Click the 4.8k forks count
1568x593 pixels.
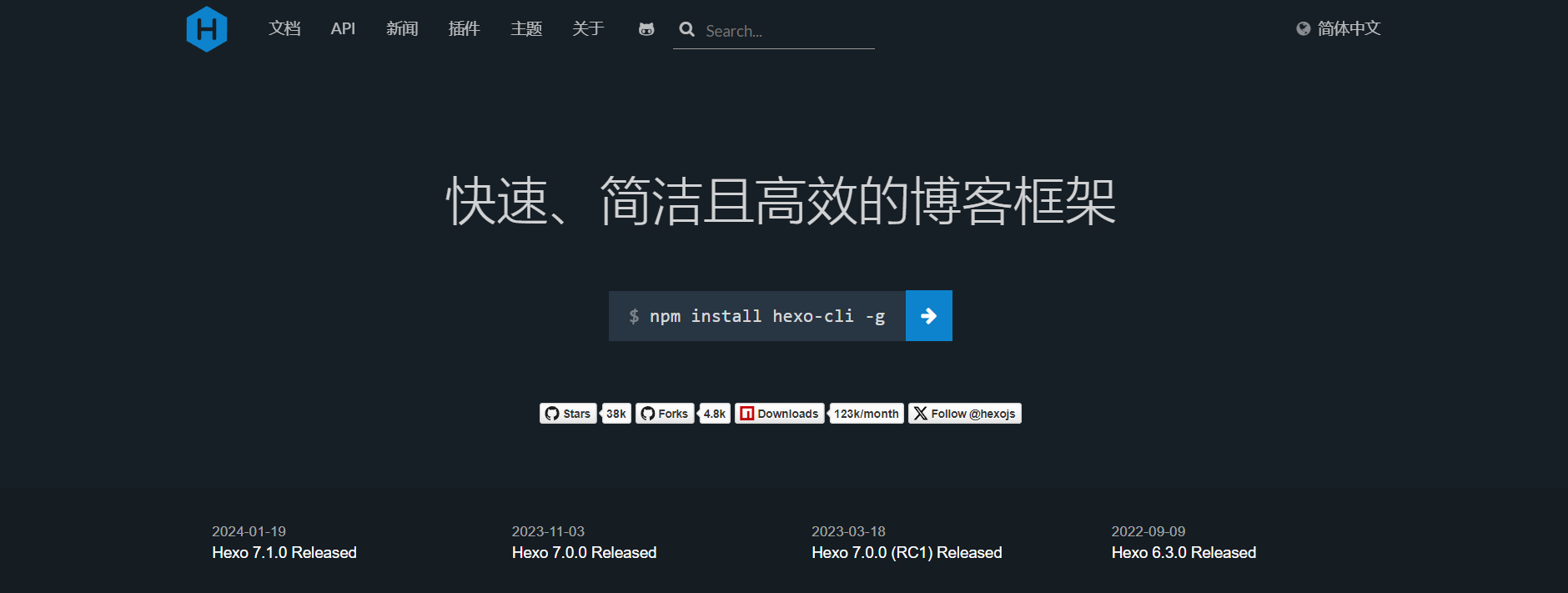(x=715, y=414)
